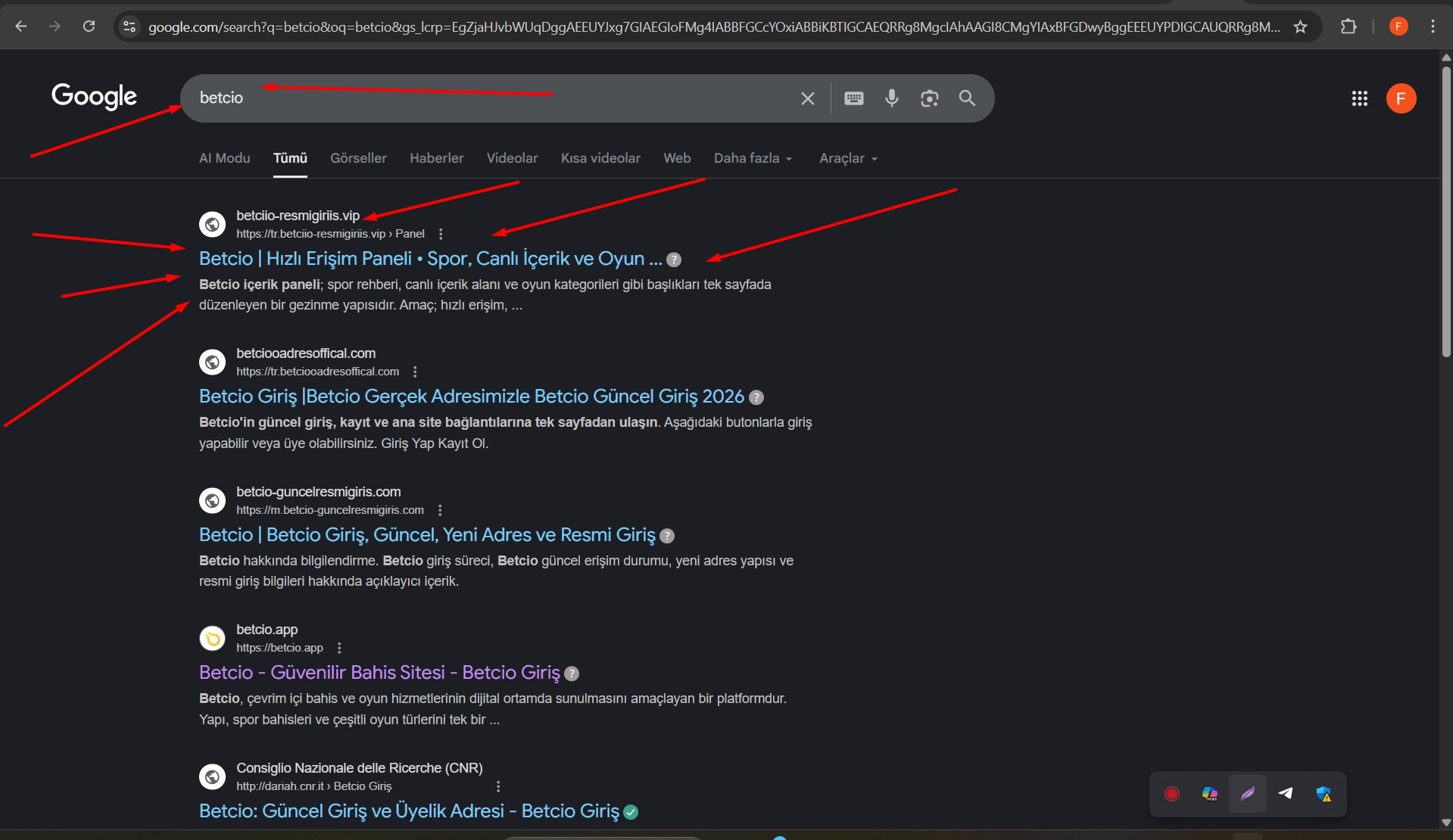Click the betciooadresoffical.com site name

point(306,353)
